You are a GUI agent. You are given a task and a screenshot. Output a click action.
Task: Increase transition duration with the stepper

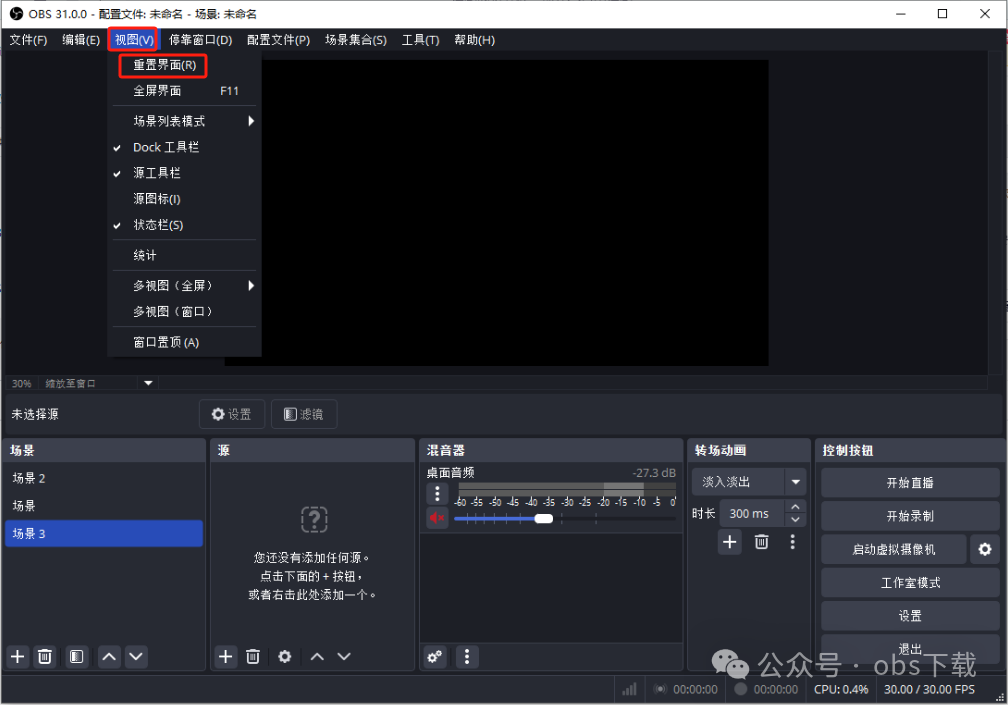[x=795, y=506]
